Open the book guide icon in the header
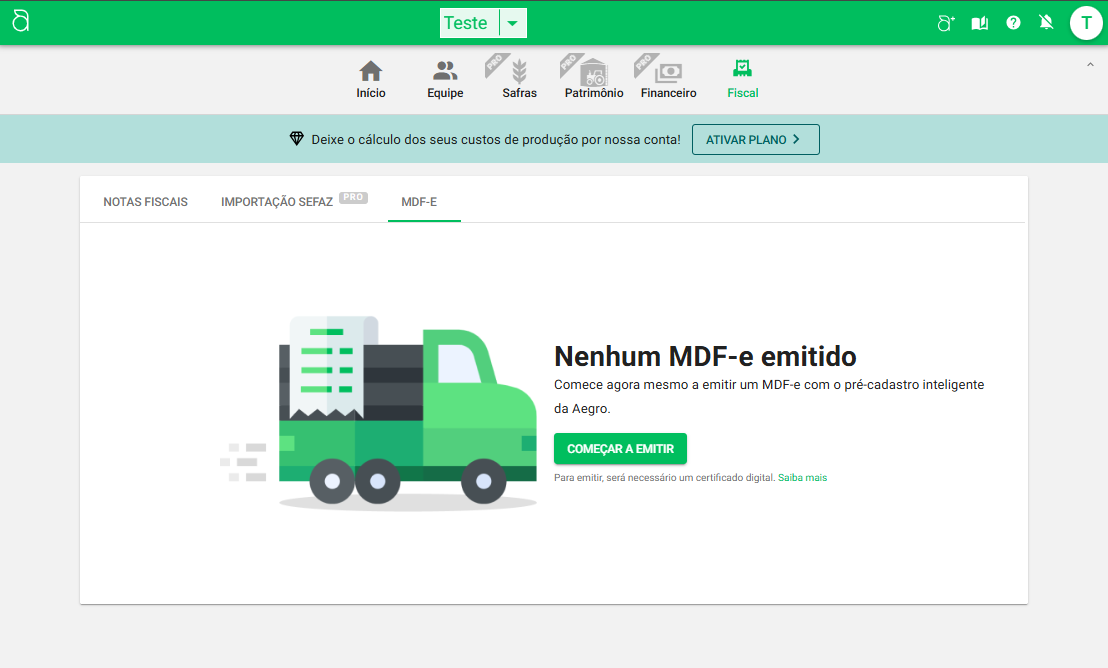Viewport: 1108px width, 668px height. (980, 23)
